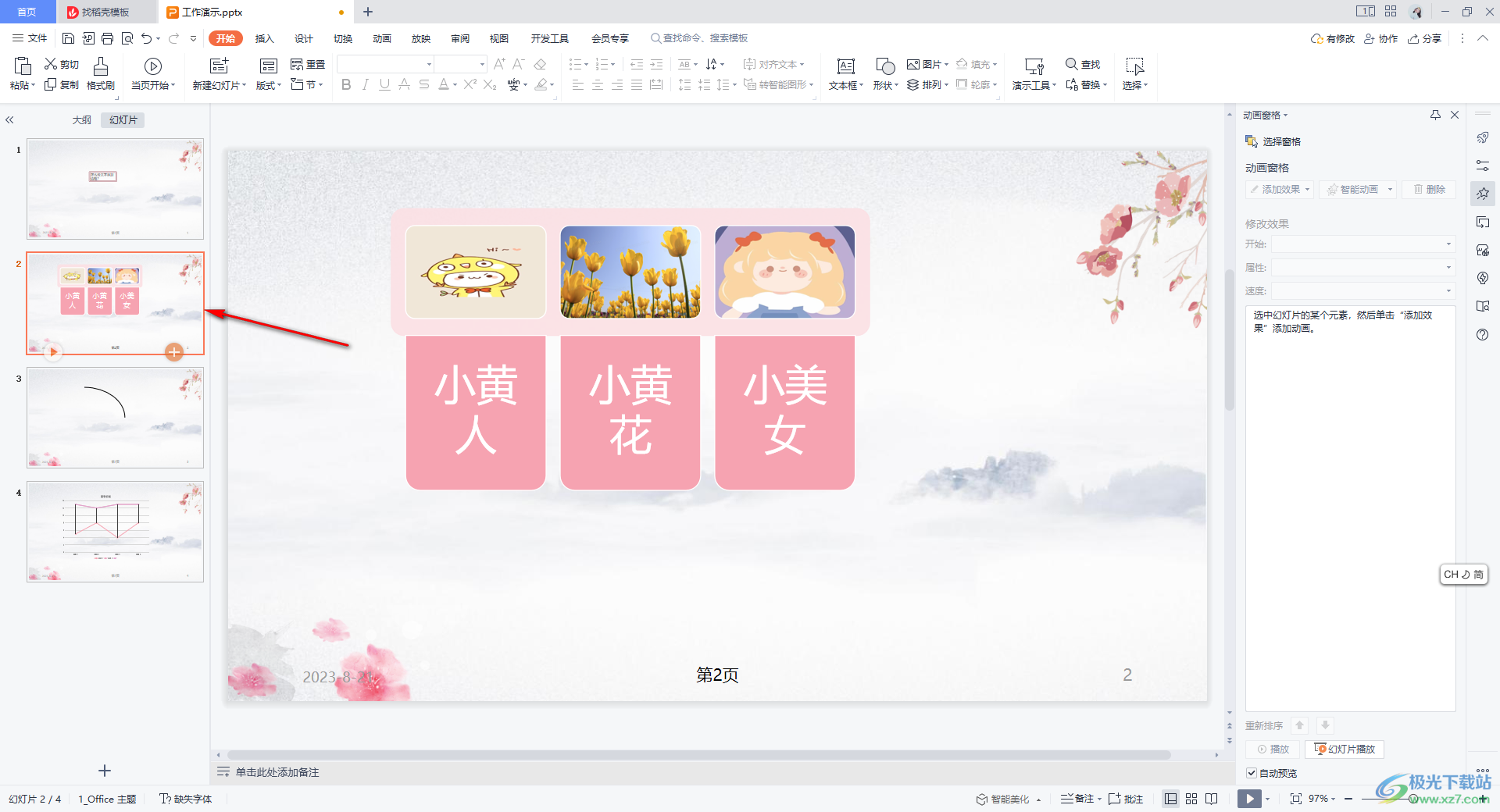The height and width of the screenshot is (812, 1500).
Task: Collapse the slide panel with double chevron
Action: coord(10,120)
